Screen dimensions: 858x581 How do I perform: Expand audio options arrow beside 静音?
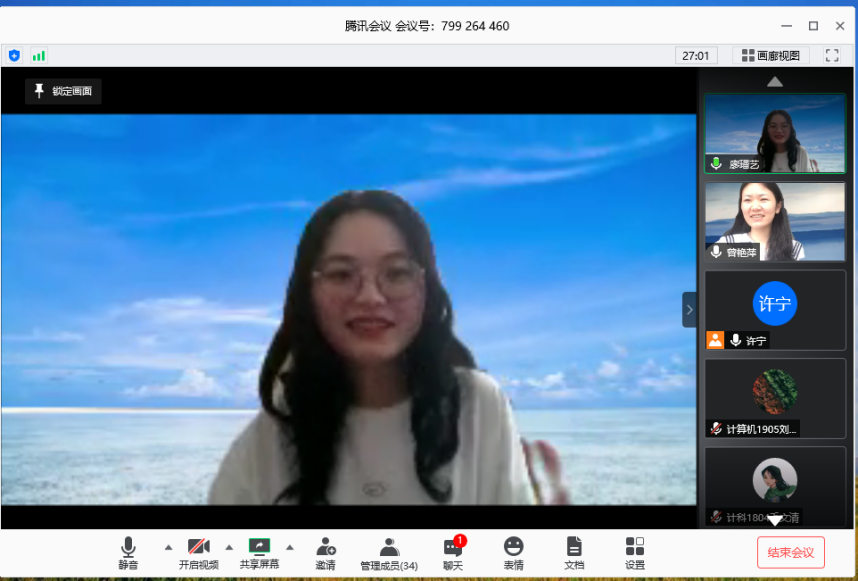tap(168, 547)
